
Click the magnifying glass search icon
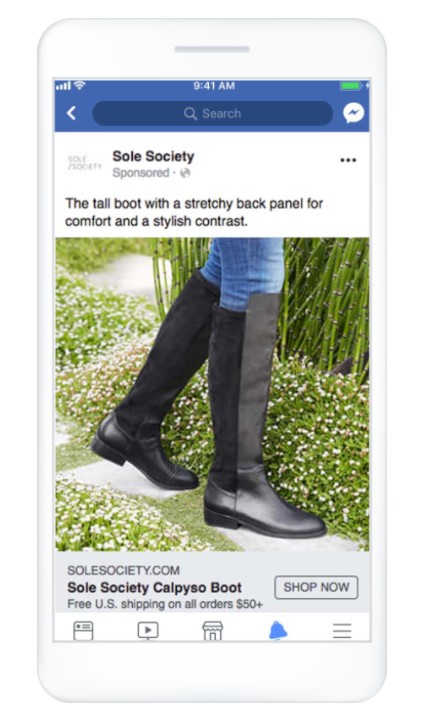point(190,113)
